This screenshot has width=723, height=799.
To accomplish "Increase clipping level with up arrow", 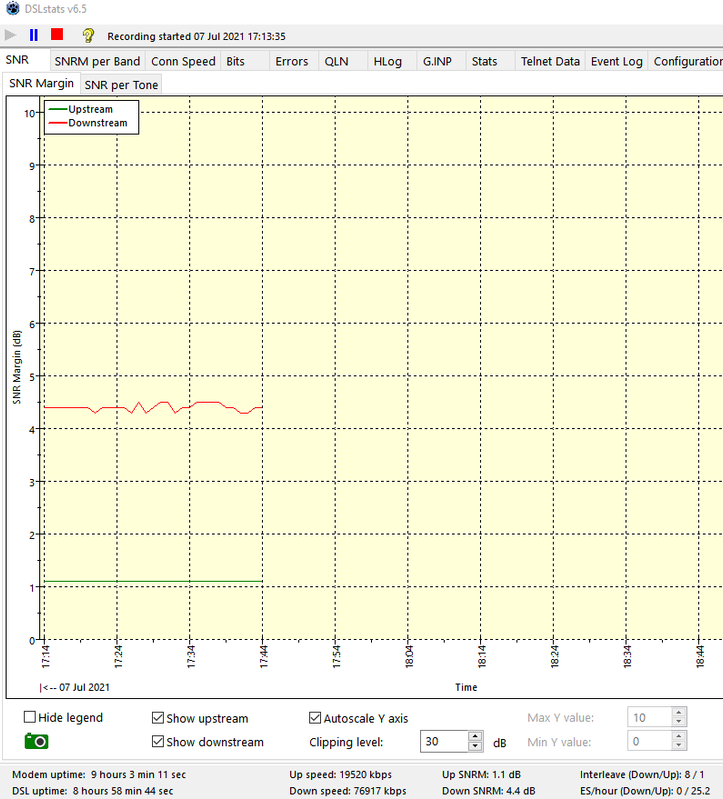I will [x=476, y=736].
